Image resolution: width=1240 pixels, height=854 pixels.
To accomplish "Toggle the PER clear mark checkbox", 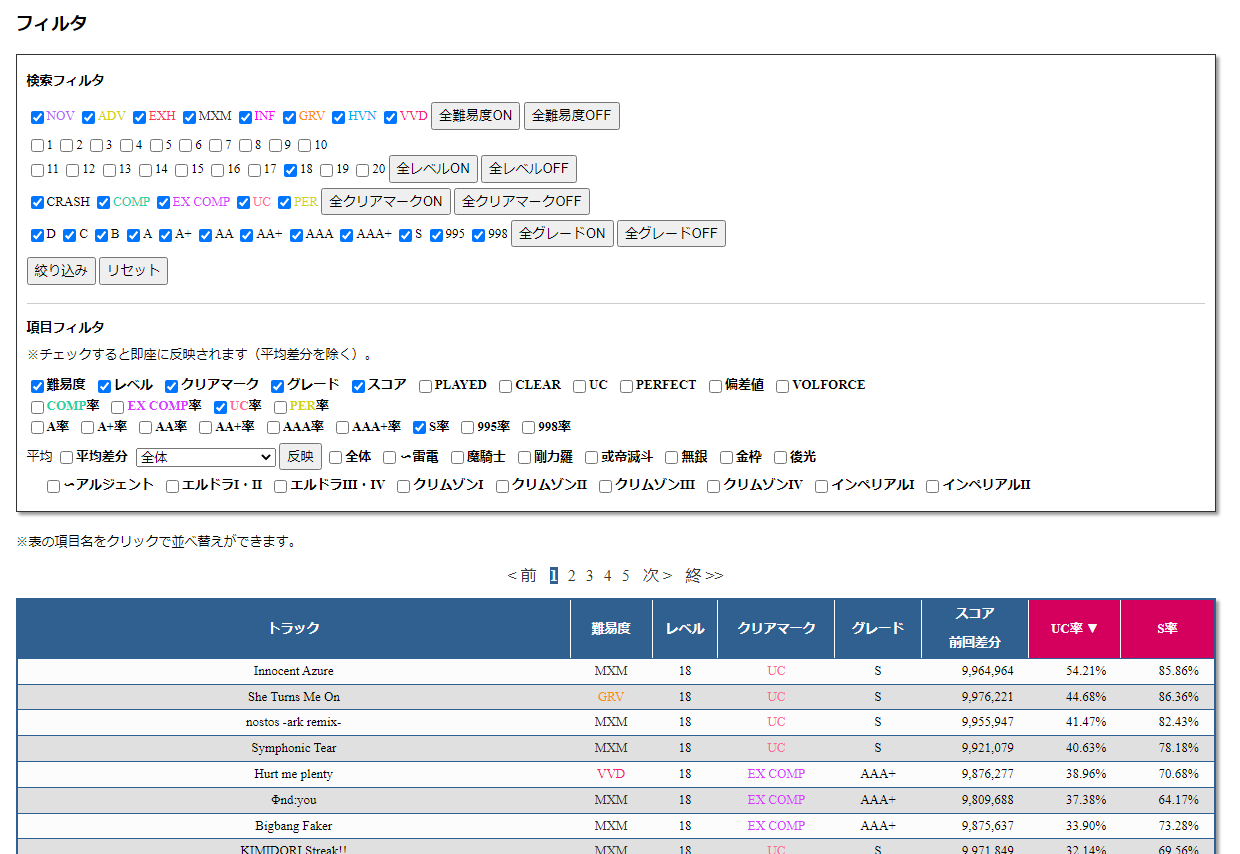I will coord(285,202).
